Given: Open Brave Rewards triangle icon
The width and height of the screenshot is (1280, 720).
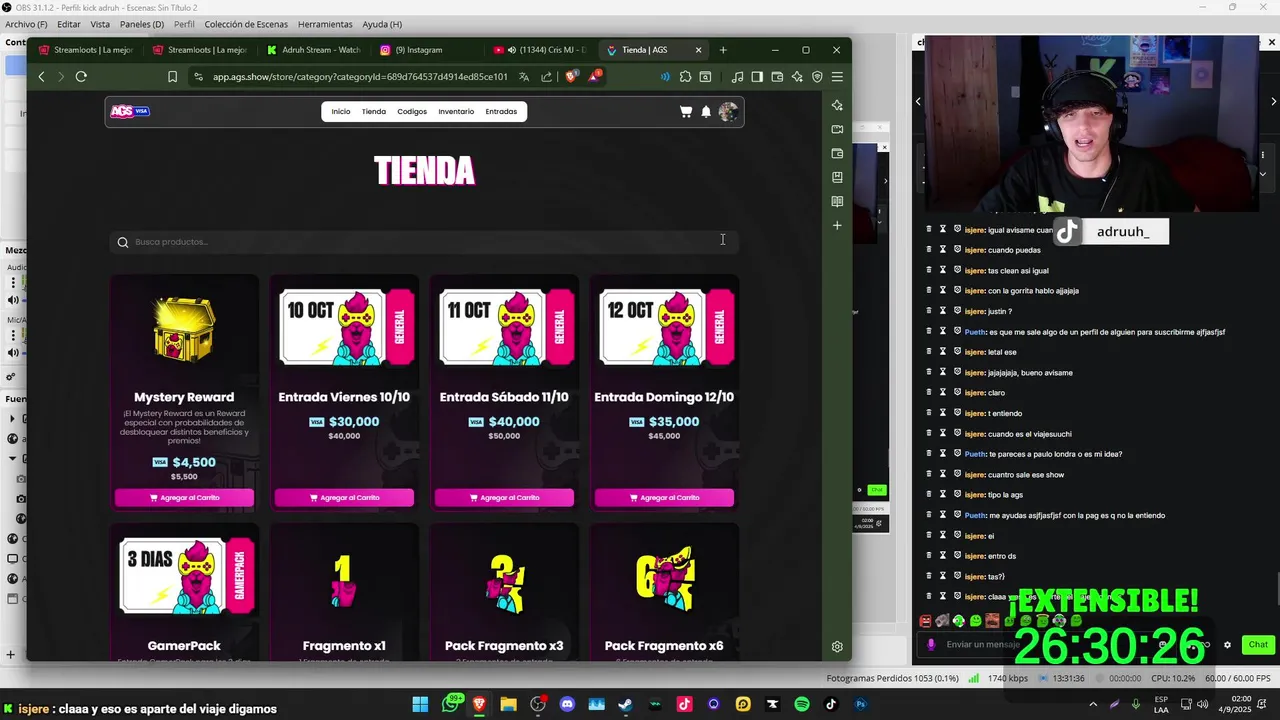Looking at the screenshot, I should 595,76.
